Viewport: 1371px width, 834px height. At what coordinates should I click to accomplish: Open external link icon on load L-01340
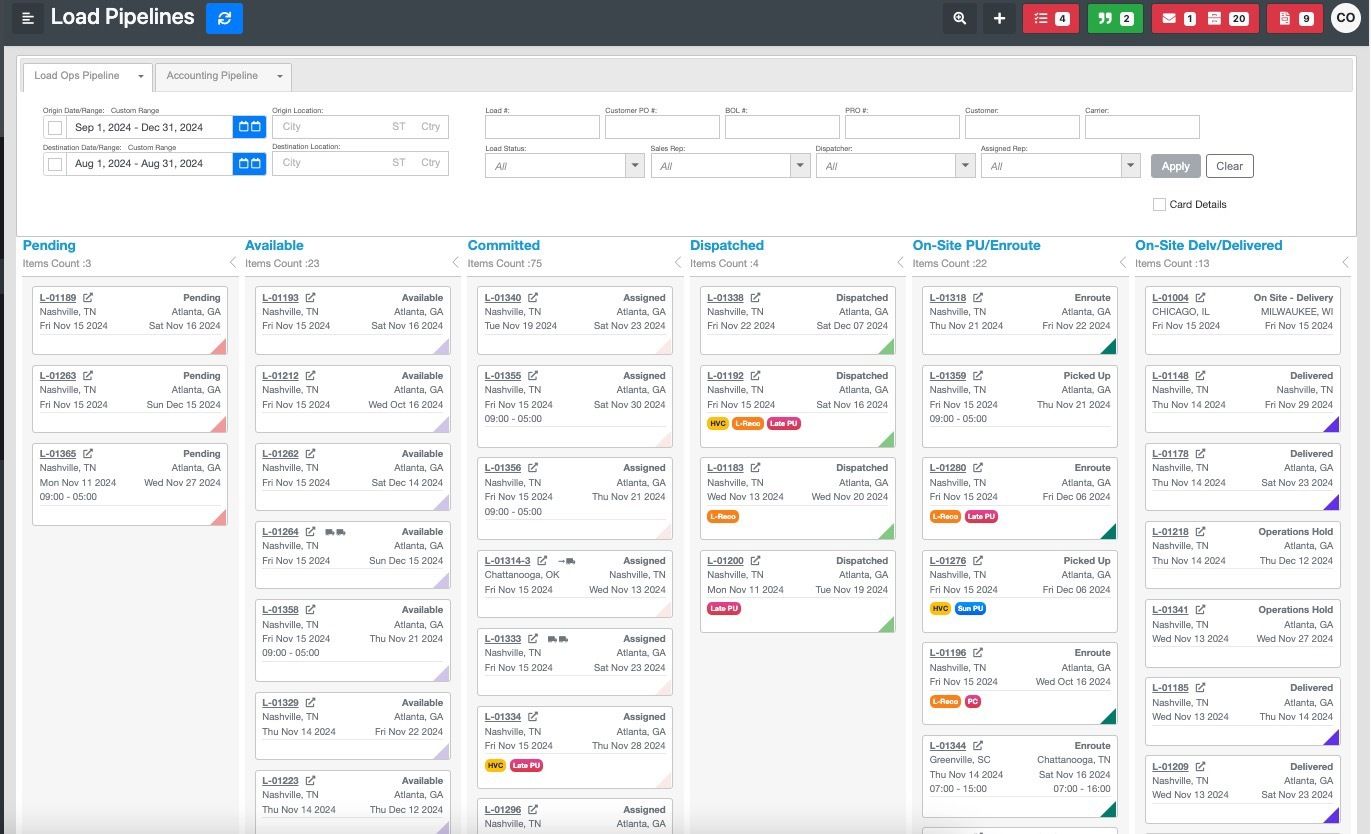(534, 297)
